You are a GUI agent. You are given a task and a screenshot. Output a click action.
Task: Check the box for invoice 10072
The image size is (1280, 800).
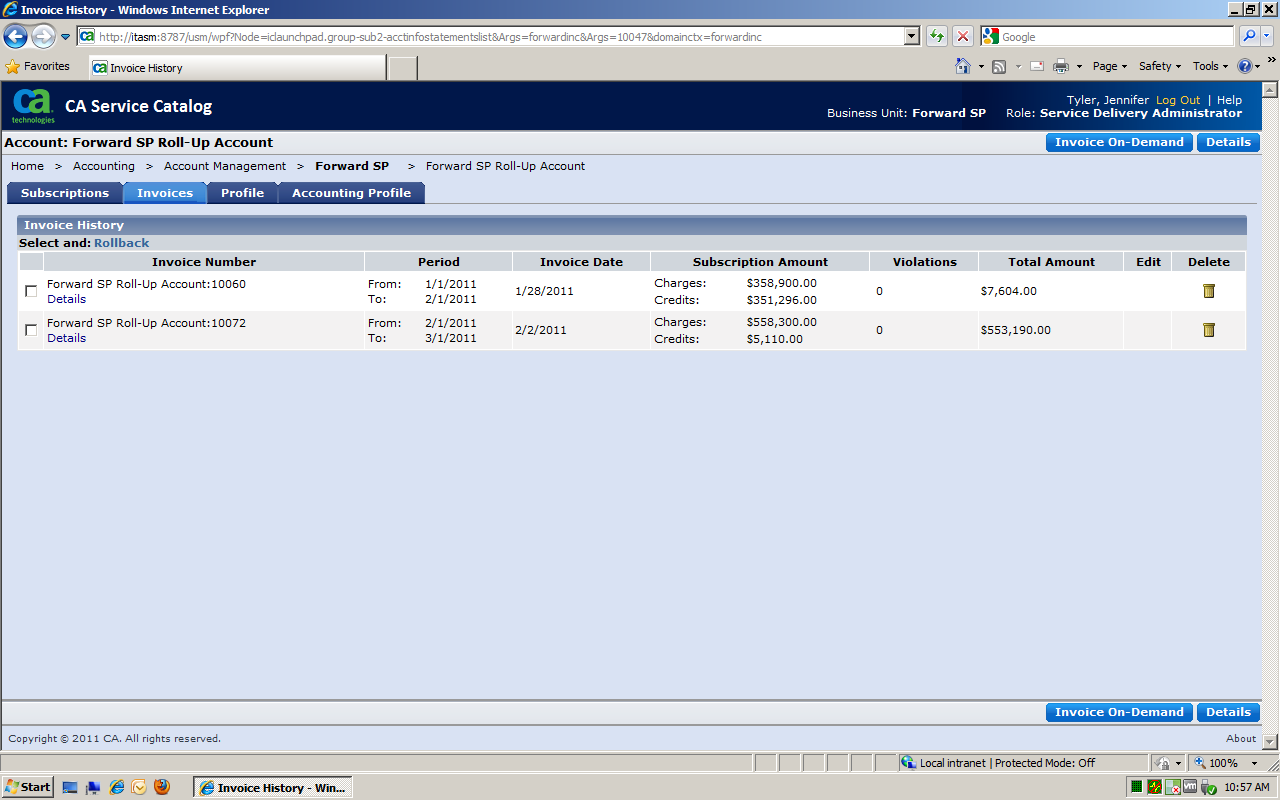point(31,330)
